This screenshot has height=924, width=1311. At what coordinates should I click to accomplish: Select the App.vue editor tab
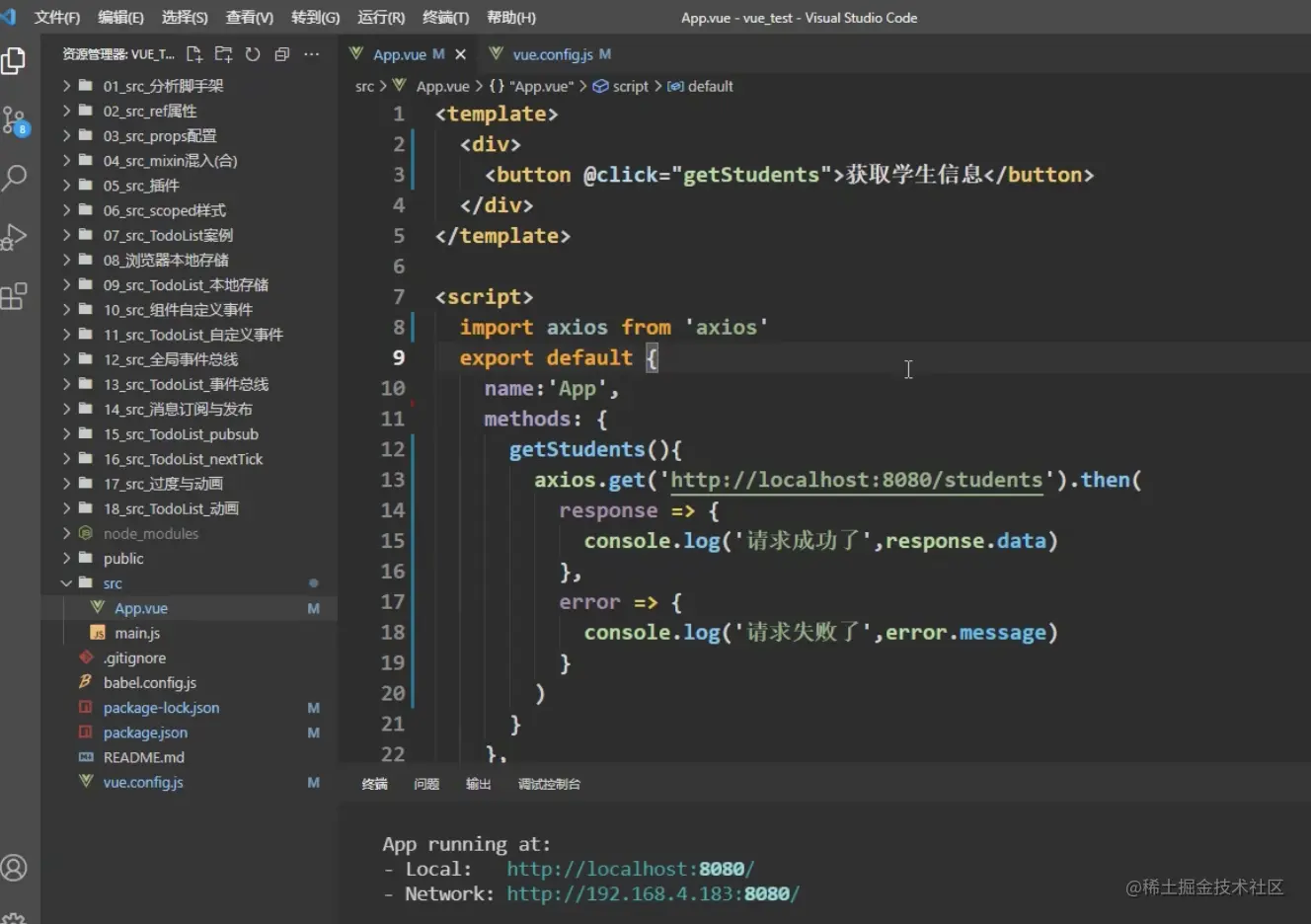tap(409, 54)
